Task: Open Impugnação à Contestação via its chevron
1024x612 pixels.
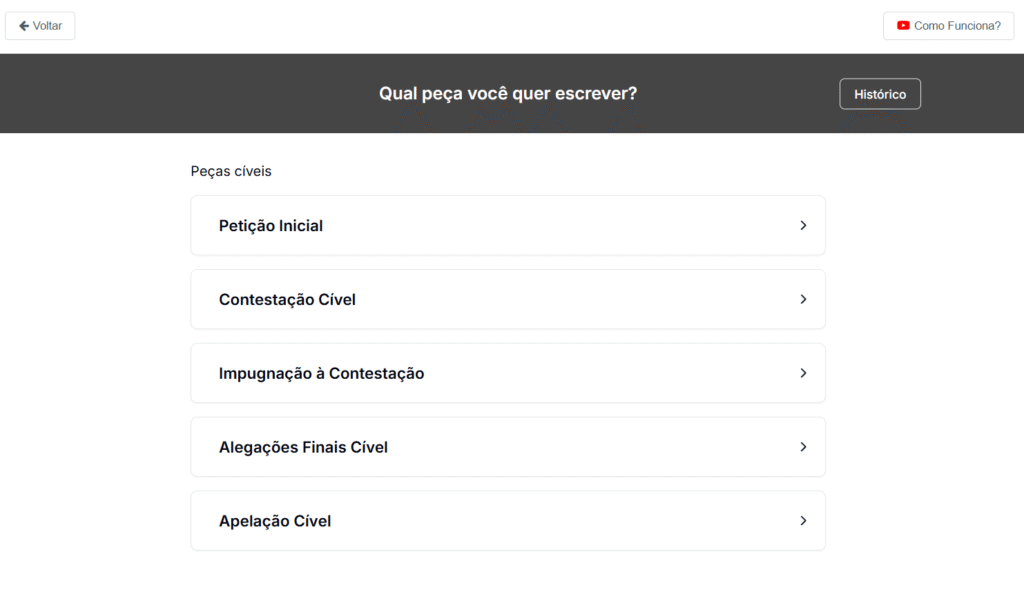Action: (803, 373)
